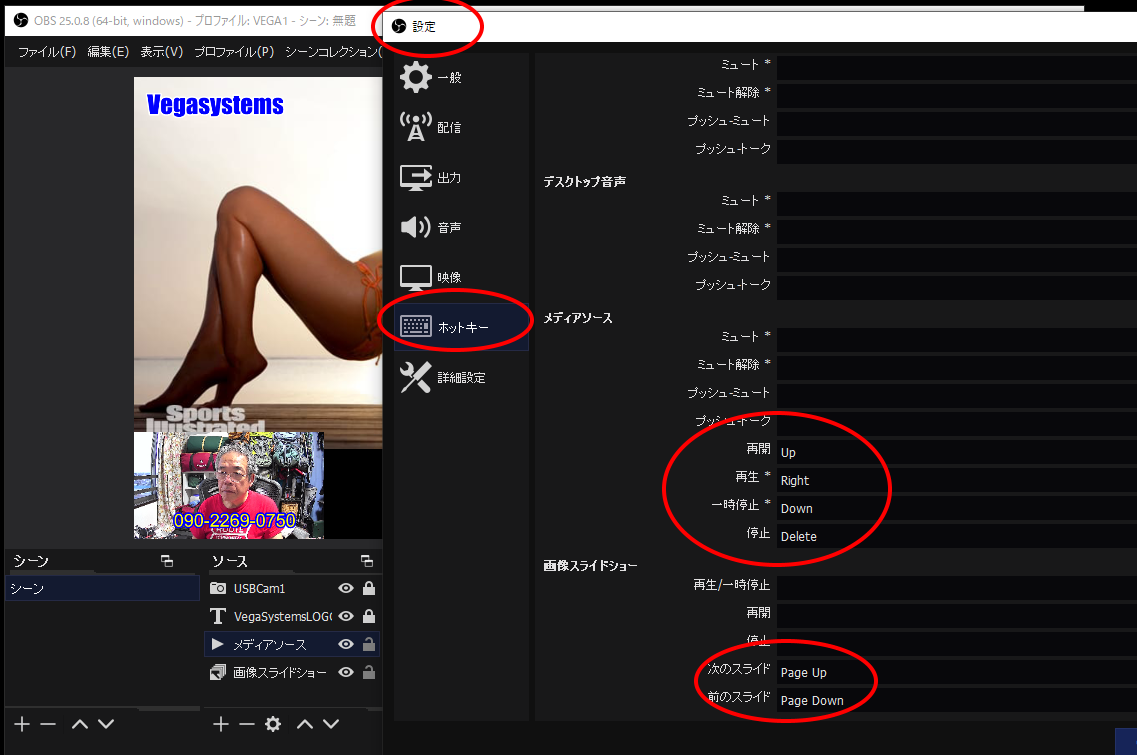Select the ホットキー (Hotkeys) settings category

point(461,327)
